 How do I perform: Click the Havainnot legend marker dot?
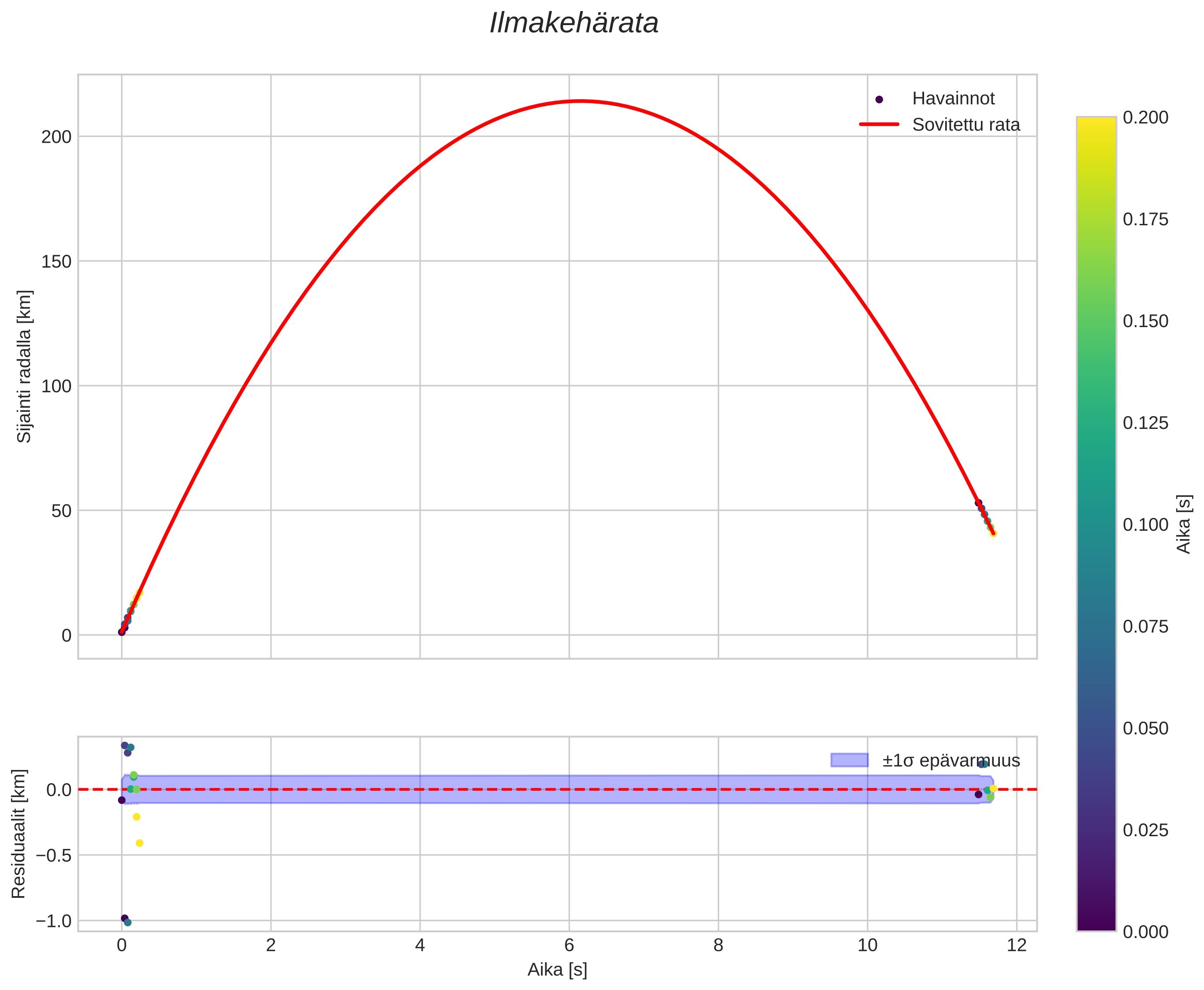tap(879, 99)
